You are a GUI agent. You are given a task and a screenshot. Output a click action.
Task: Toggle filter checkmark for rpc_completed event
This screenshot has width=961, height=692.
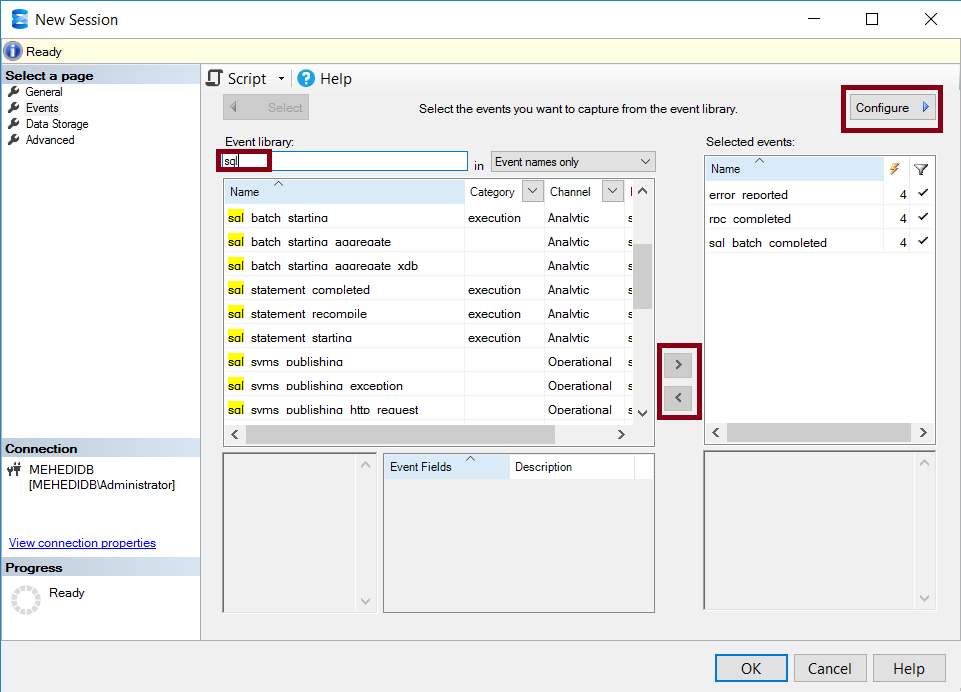[922, 217]
